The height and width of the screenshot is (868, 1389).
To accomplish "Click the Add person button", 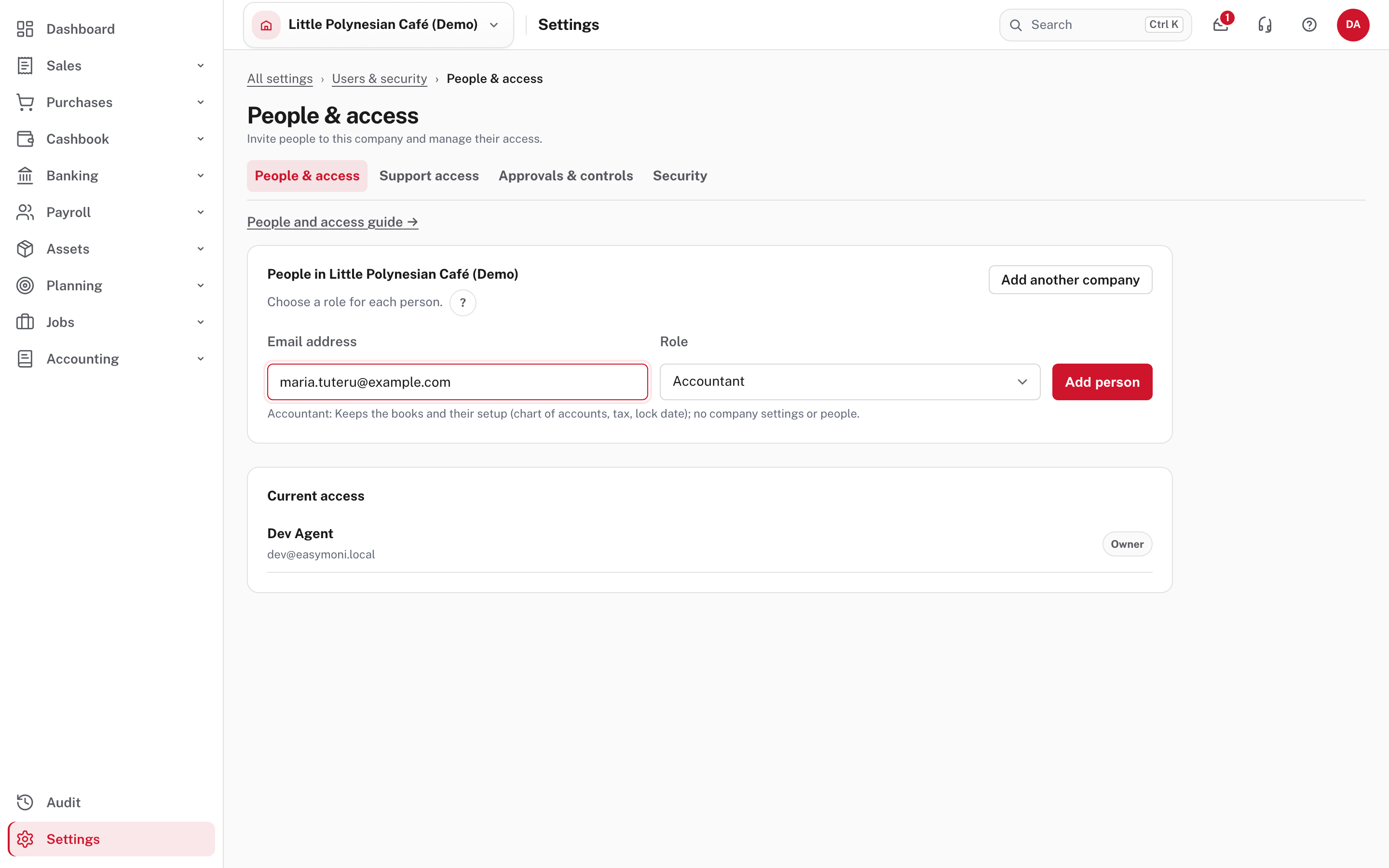I will (1102, 382).
